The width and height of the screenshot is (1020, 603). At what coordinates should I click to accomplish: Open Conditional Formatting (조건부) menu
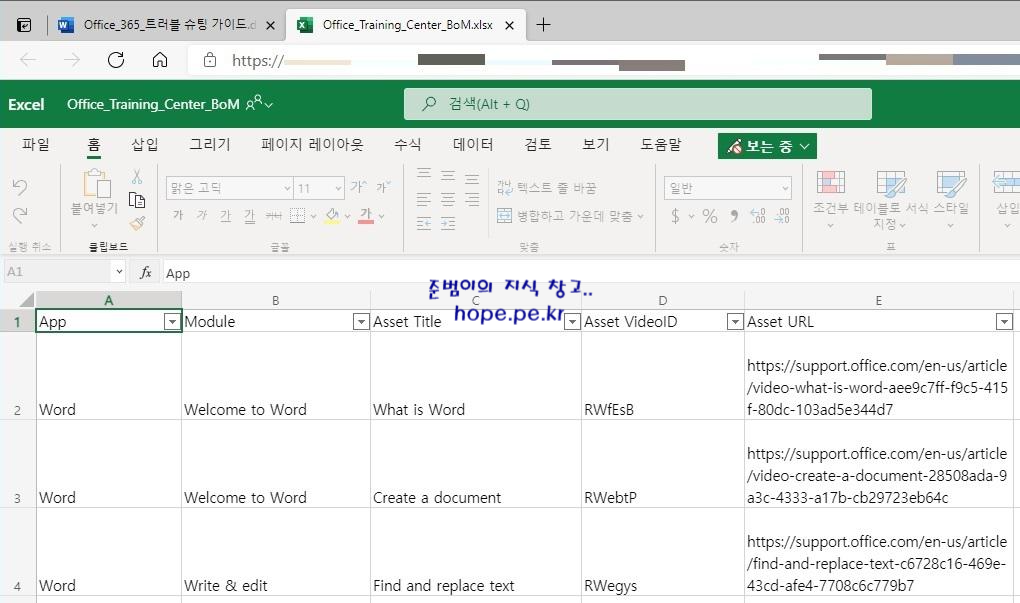pos(831,198)
